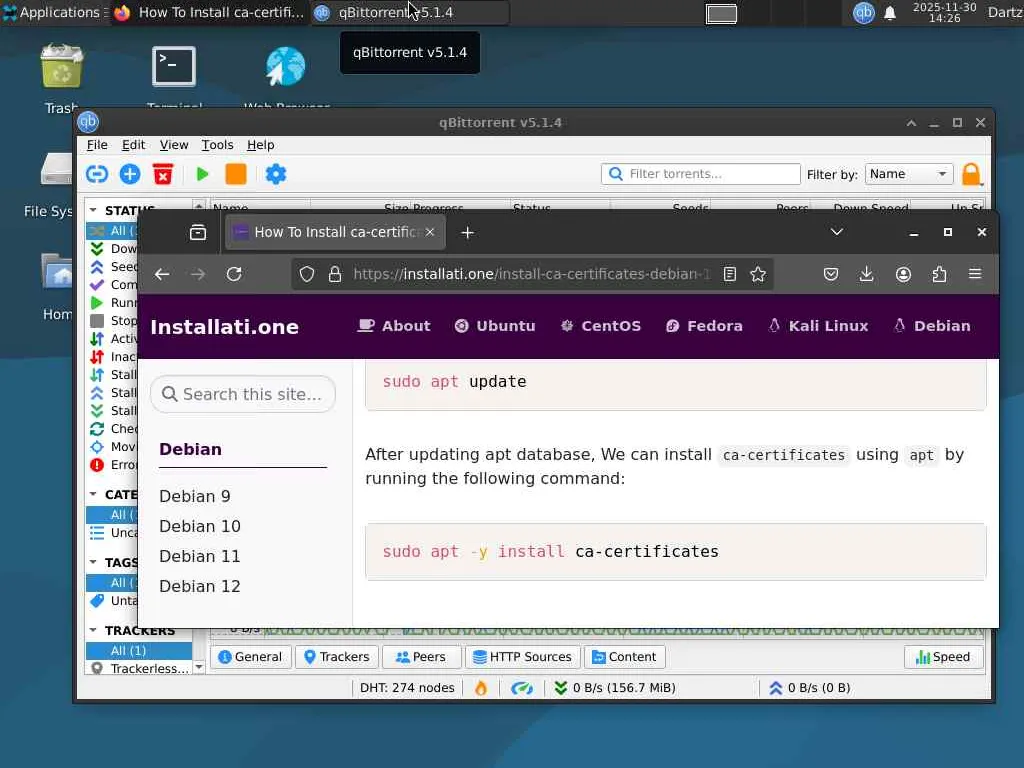Click the Firefox URL address bar

click(532, 274)
